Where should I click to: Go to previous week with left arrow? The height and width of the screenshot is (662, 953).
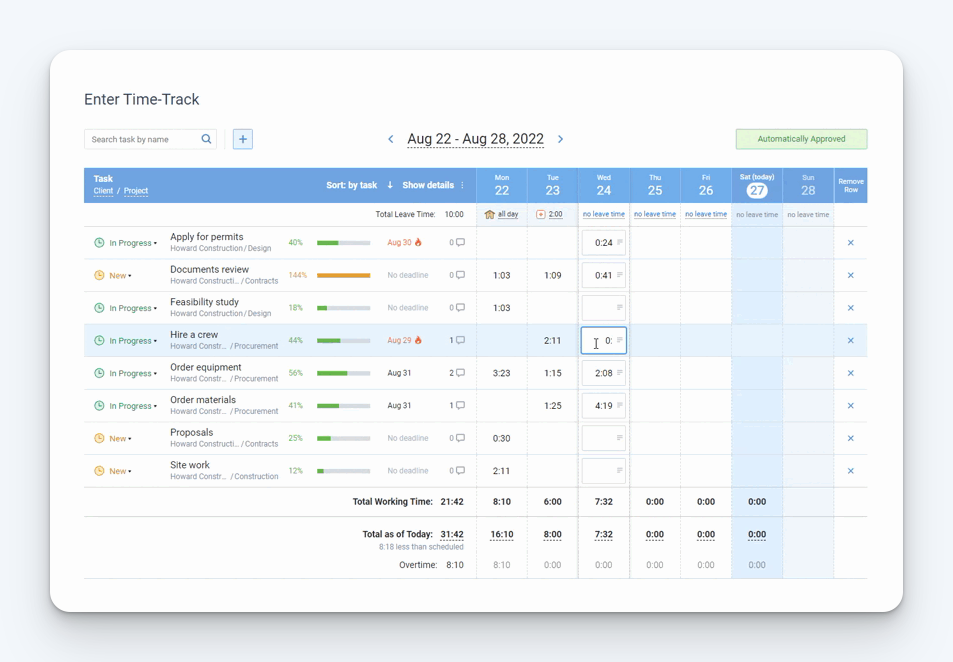pos(391,139)
